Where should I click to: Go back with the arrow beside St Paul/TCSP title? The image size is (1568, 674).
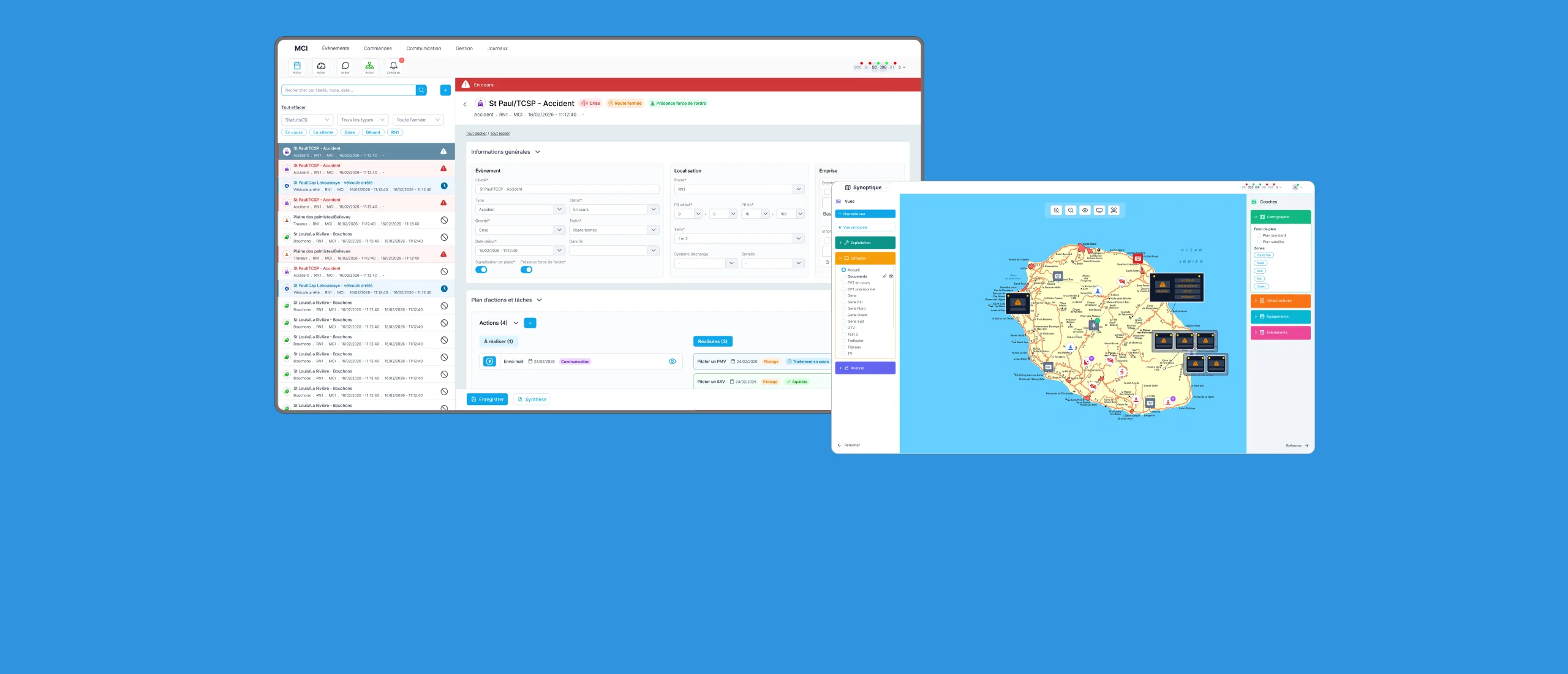coord(465,104)
